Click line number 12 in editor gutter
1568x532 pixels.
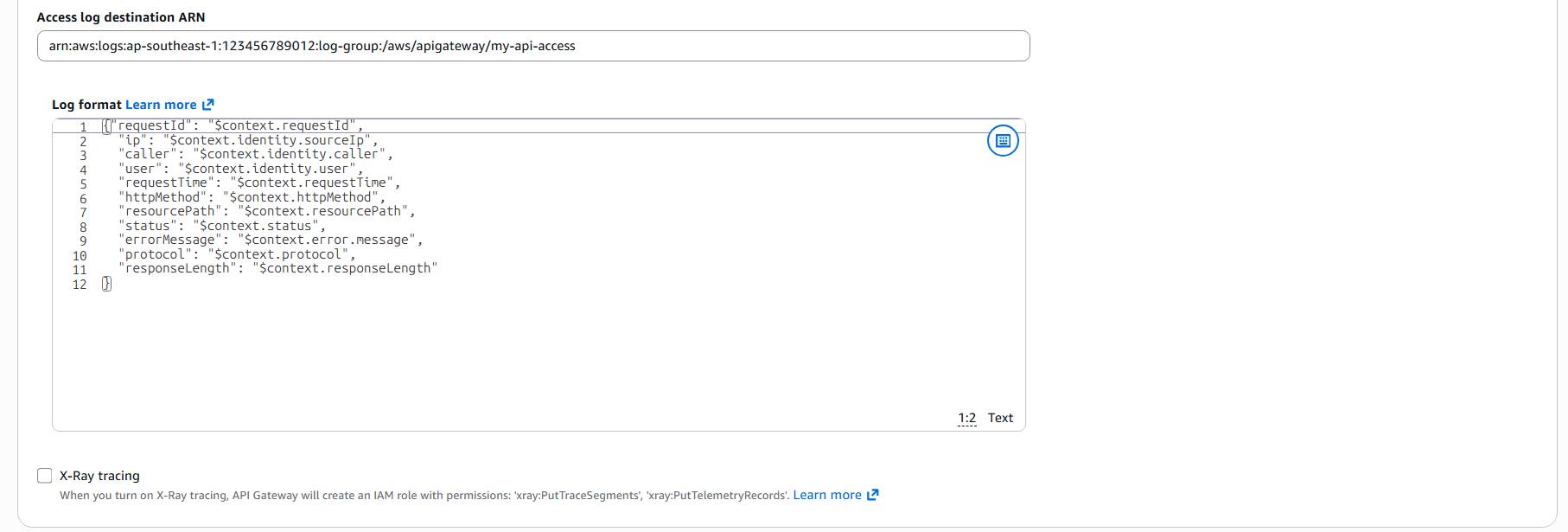[x=80, y=285]
